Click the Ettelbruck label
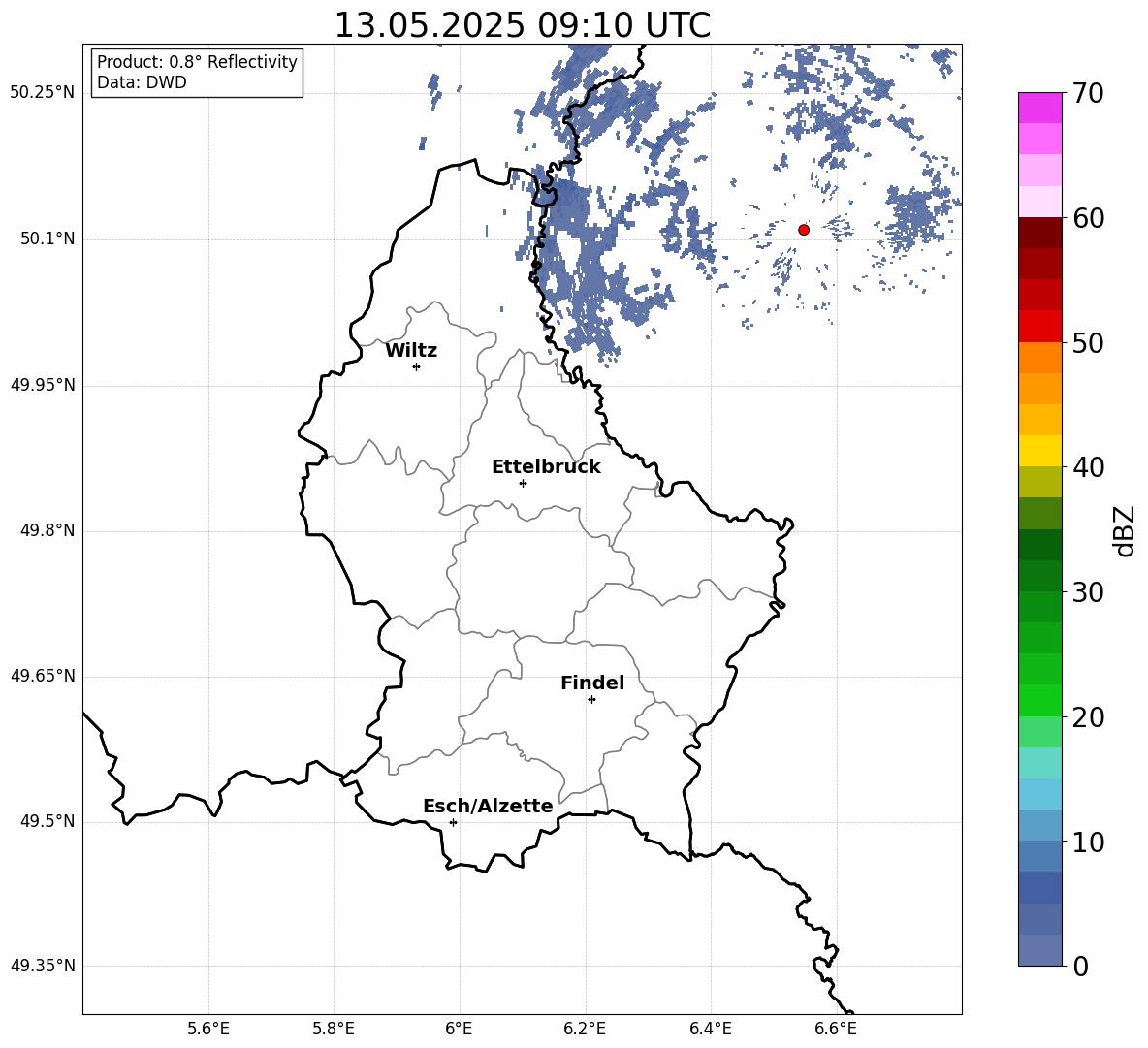 546,467
